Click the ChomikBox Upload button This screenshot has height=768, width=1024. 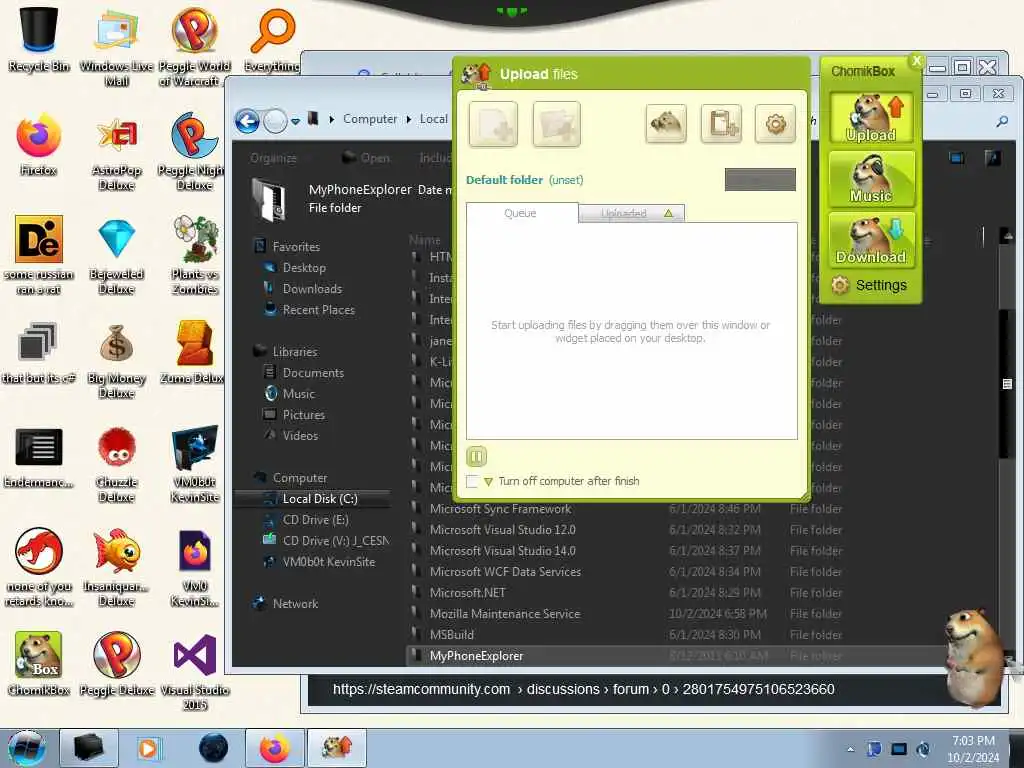[871, 118]
